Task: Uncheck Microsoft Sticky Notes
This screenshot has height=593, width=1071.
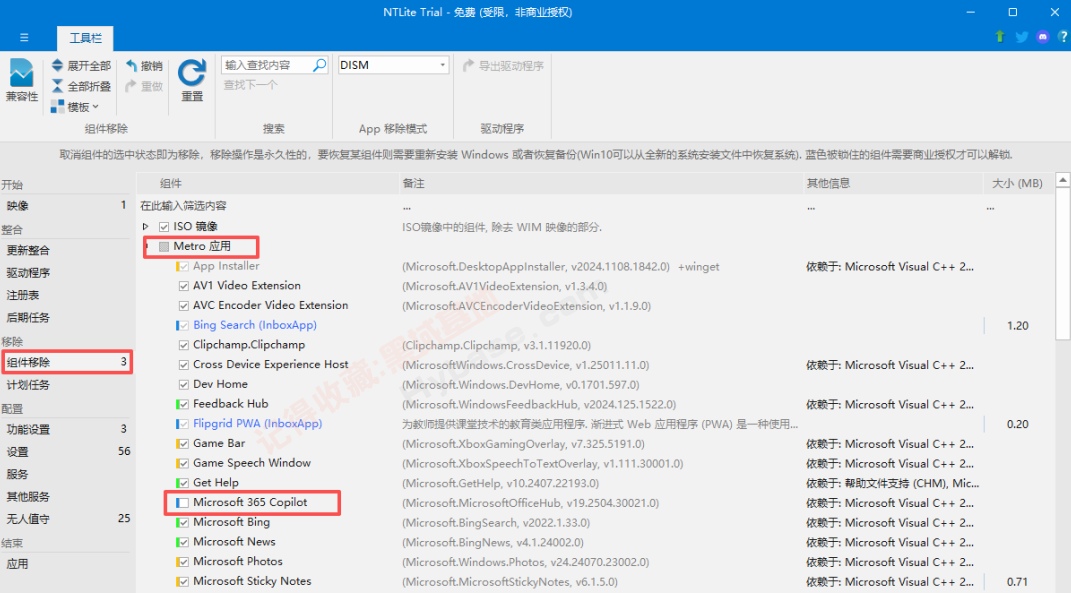Action: 184,581
